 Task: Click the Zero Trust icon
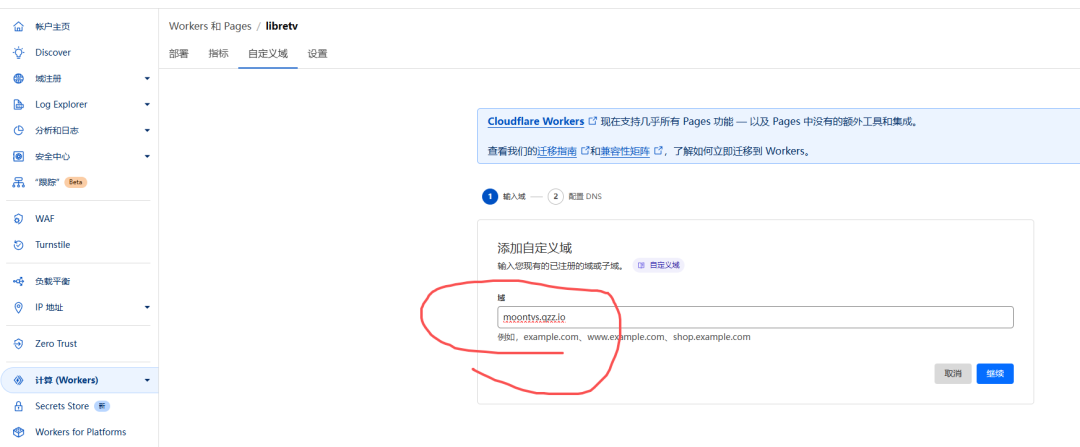[x=18, y=343]
